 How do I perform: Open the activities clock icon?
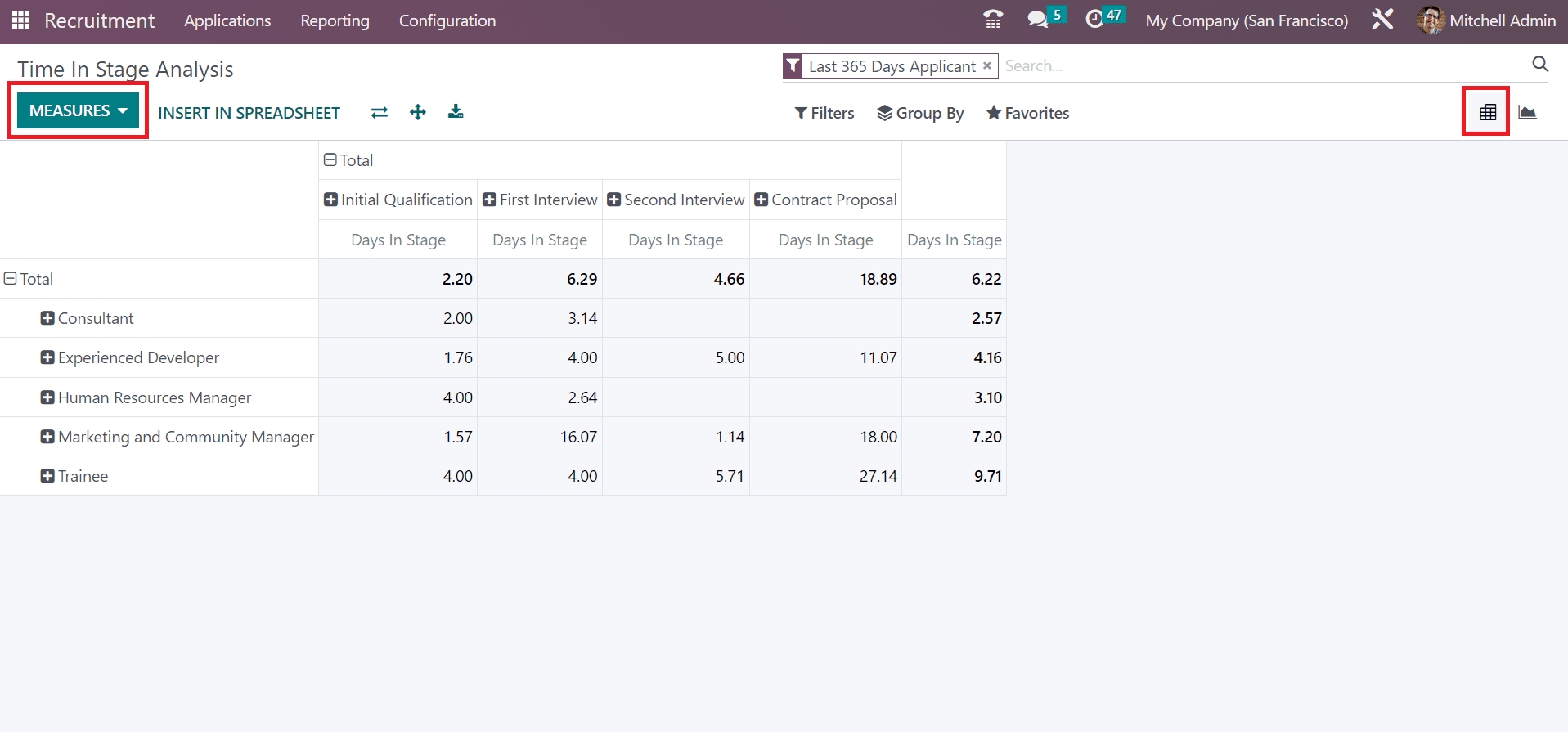[1094, 20]
